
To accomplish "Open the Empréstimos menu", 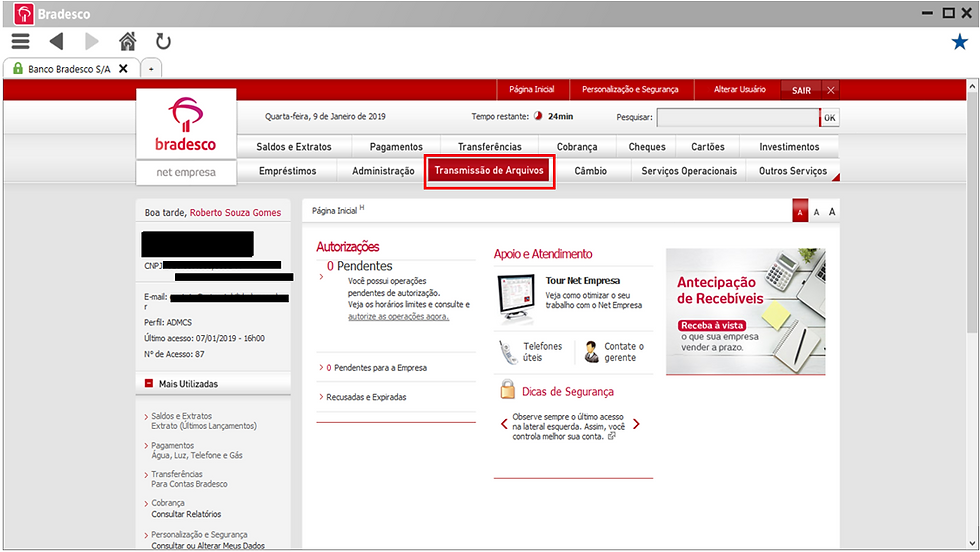I will pyautogui.click(x=288, y=171).
